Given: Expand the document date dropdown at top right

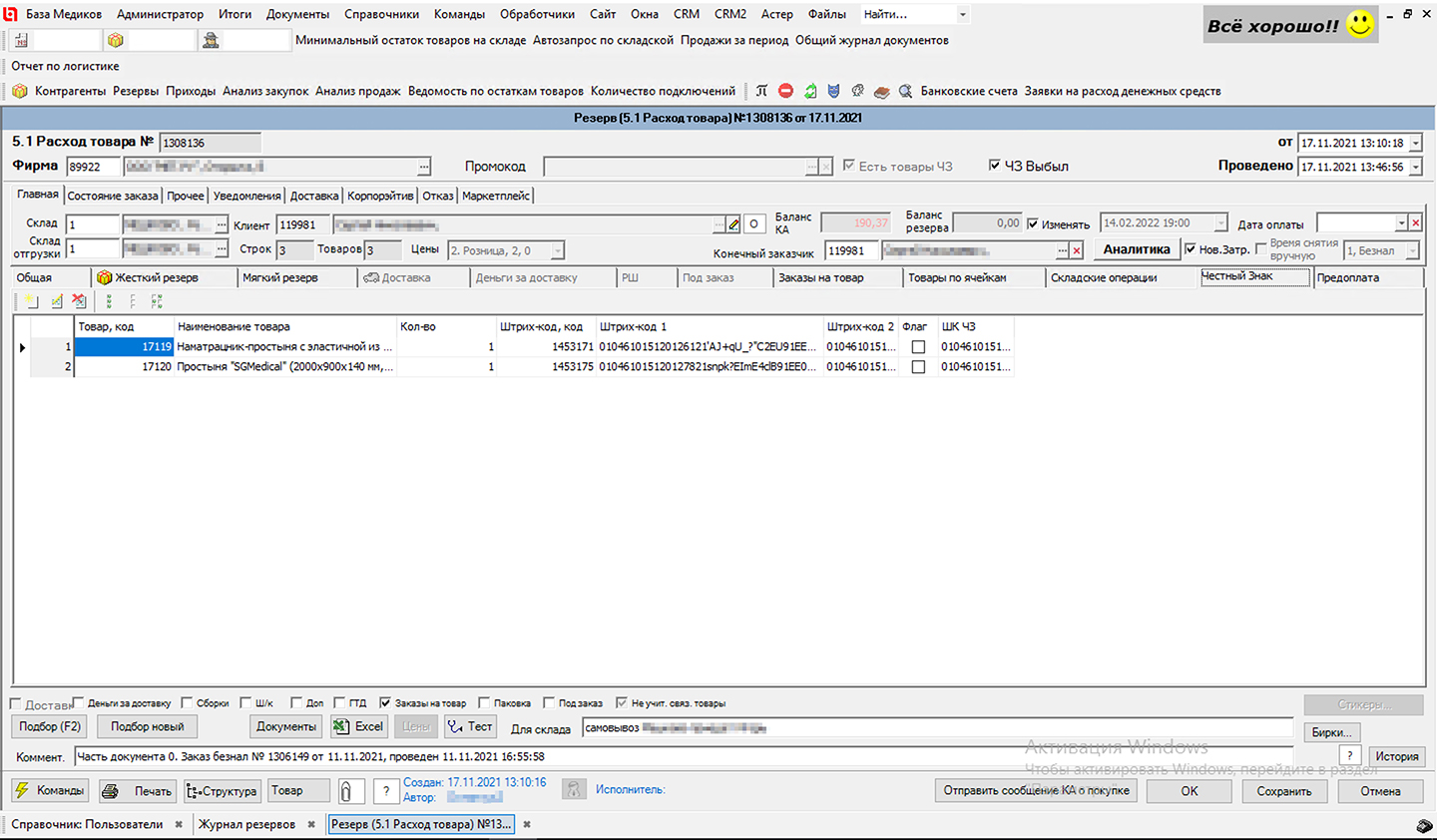Looking at the screenshot, I should [1415, 144].
